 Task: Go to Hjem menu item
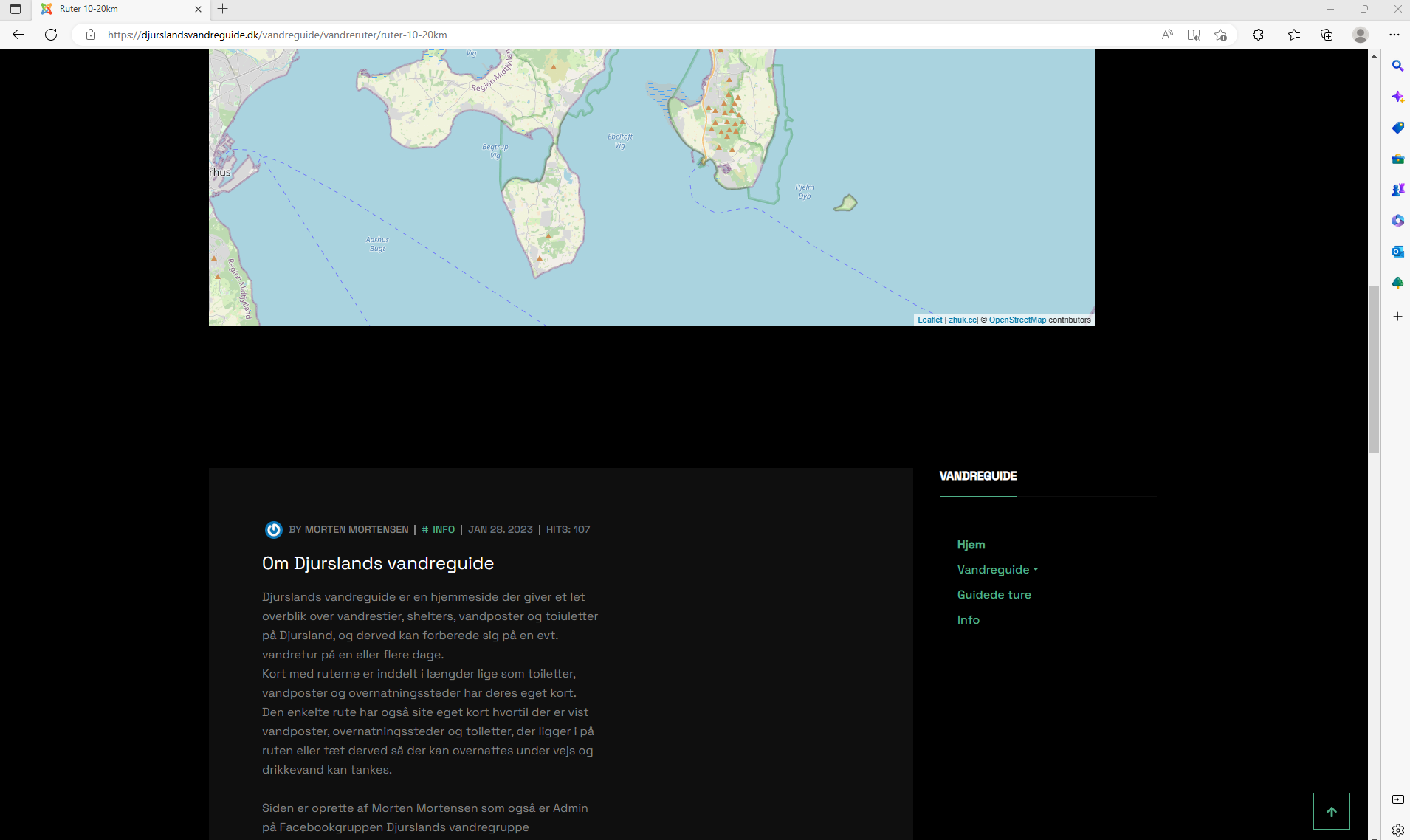click(971, 545)
